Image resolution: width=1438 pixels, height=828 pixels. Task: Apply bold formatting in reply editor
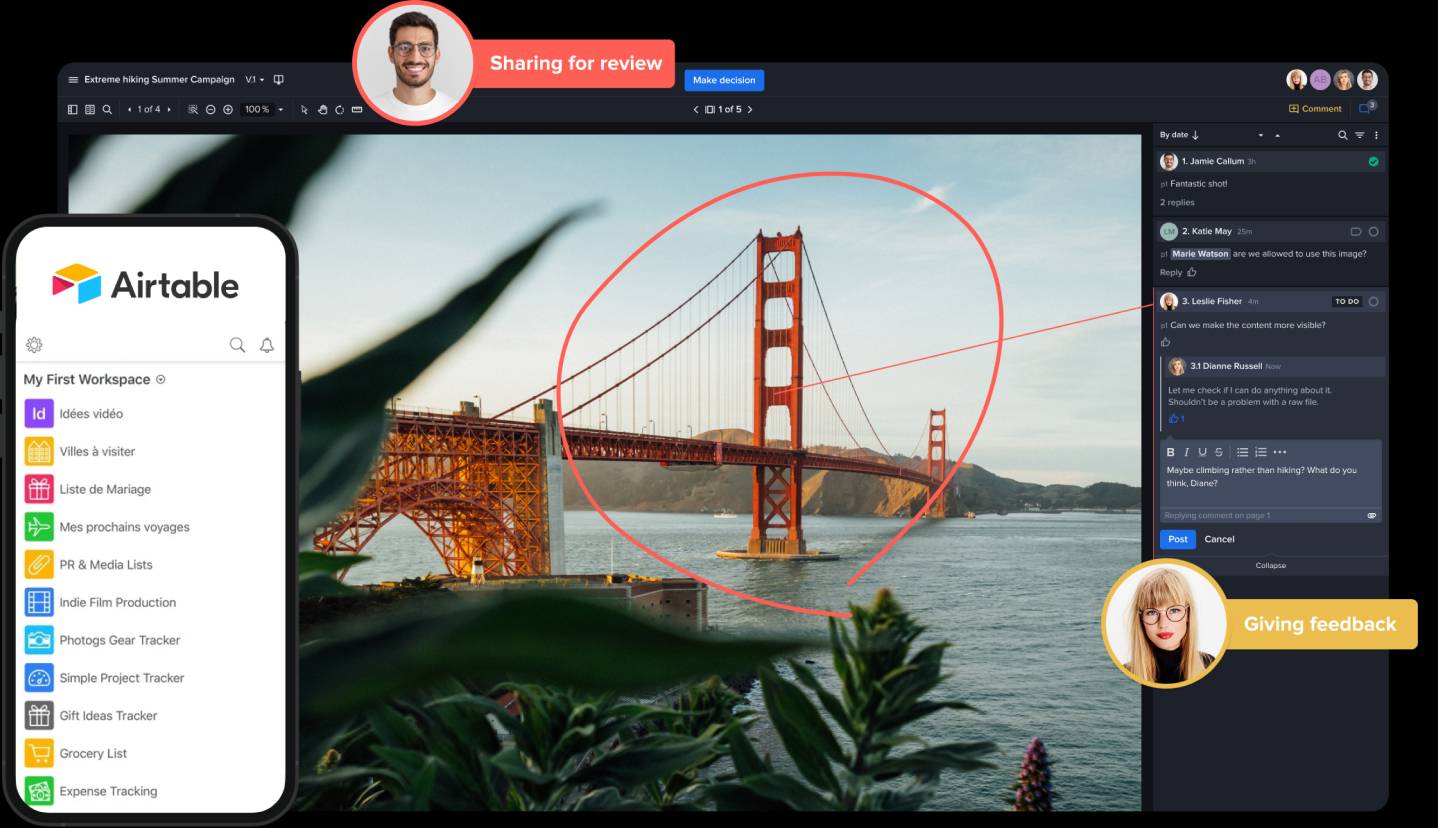[x=1171, y=452]
